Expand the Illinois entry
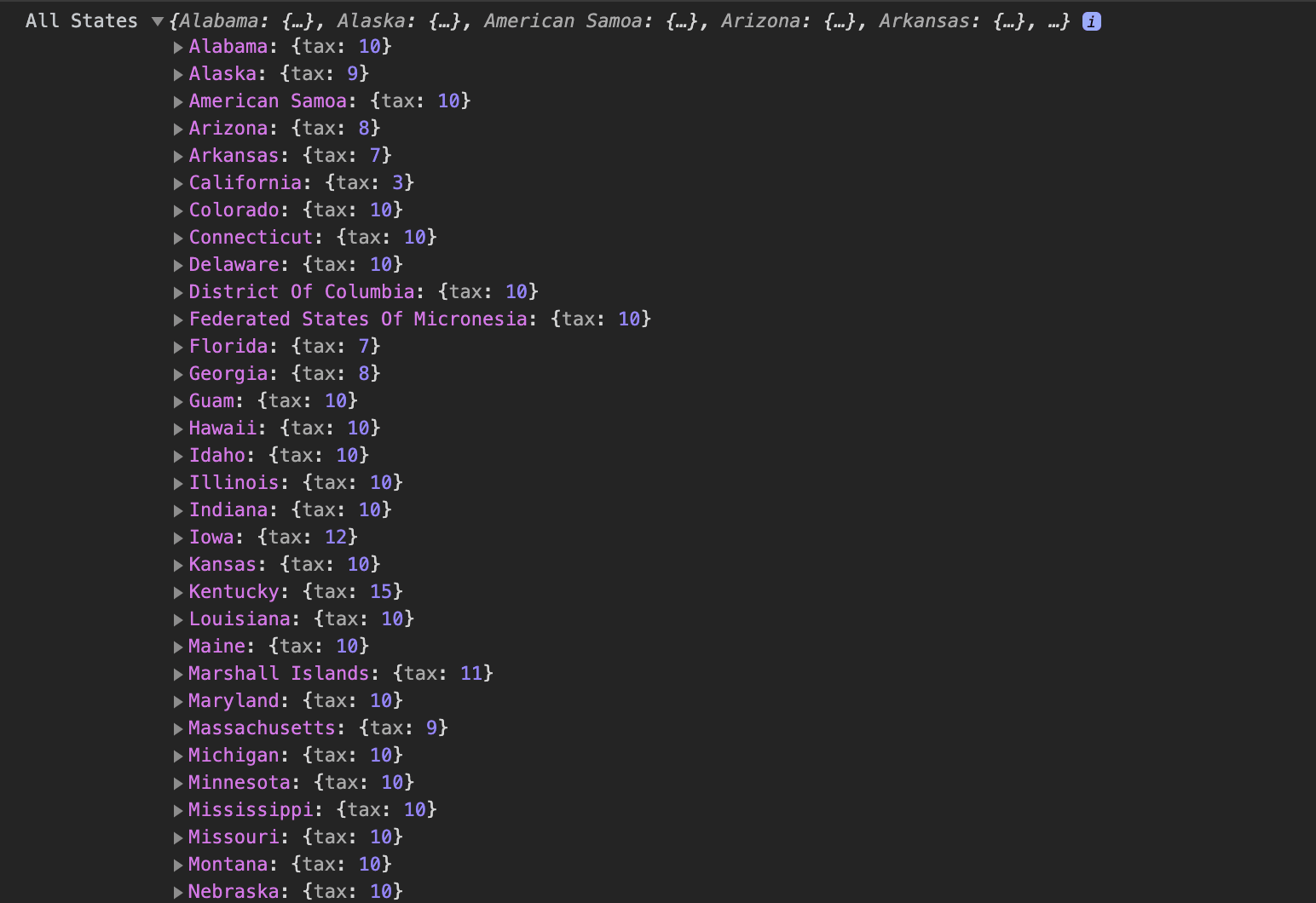This screenshot has width=1316, height=903. click(x=178, y=484)
